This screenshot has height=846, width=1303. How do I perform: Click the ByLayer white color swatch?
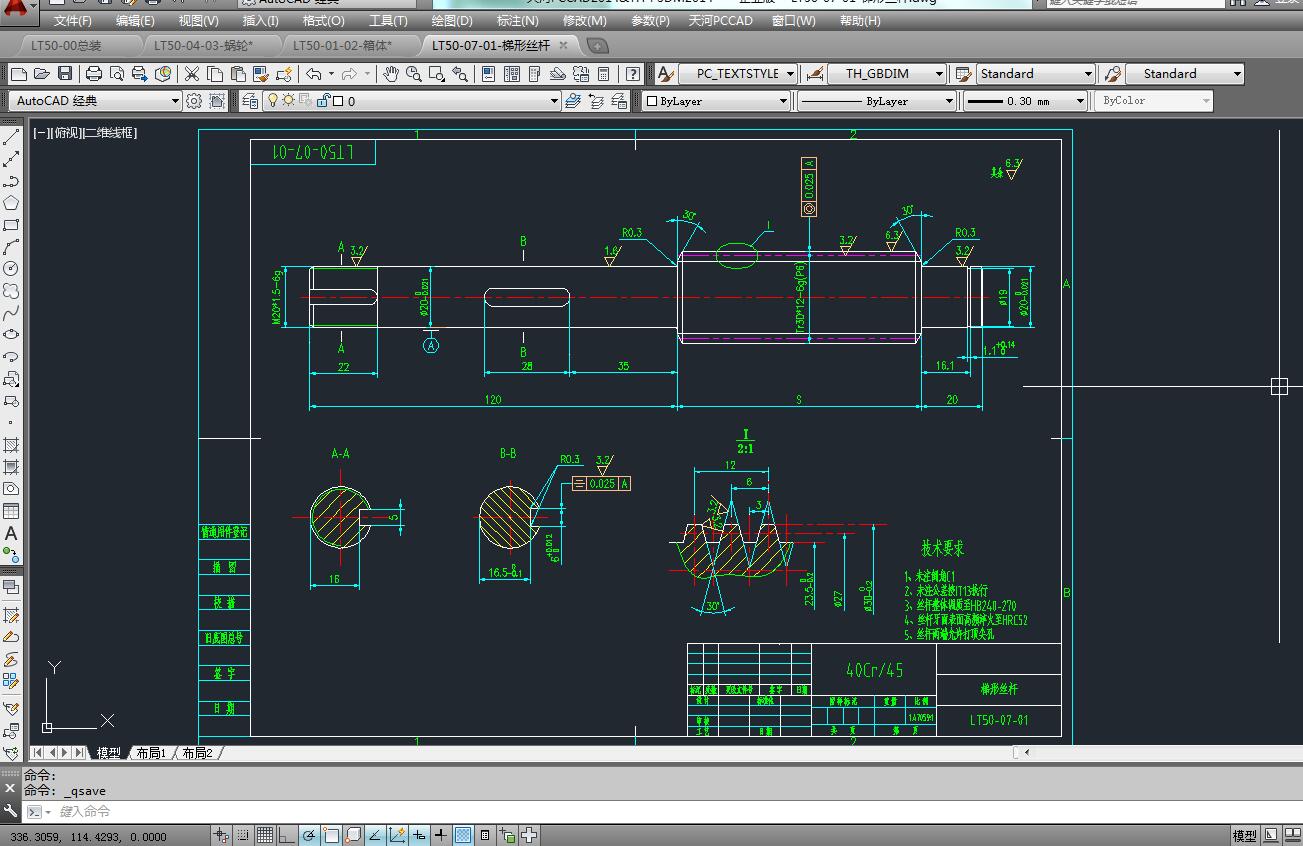click(x=652, y=101)
